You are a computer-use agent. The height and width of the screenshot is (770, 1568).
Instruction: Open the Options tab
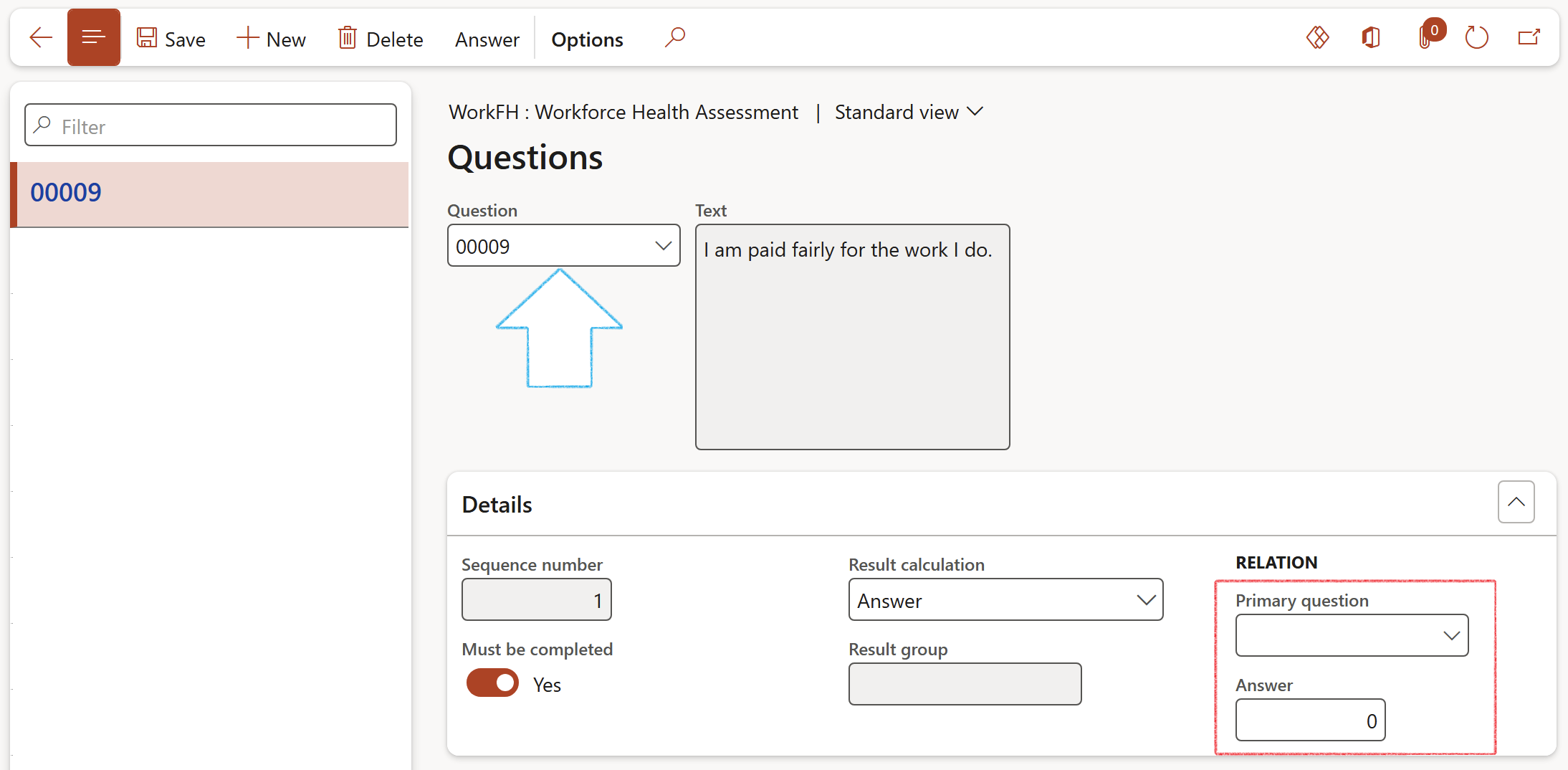tap(587, 39)
